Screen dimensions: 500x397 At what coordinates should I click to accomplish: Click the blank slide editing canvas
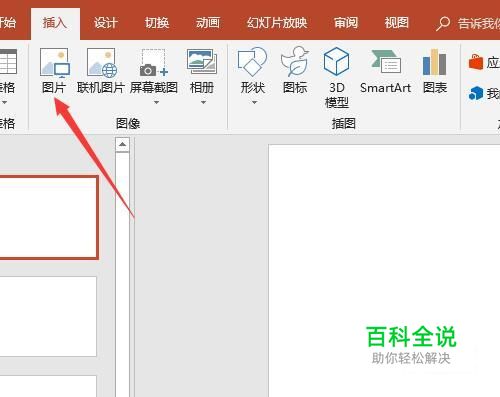point(384,271)
